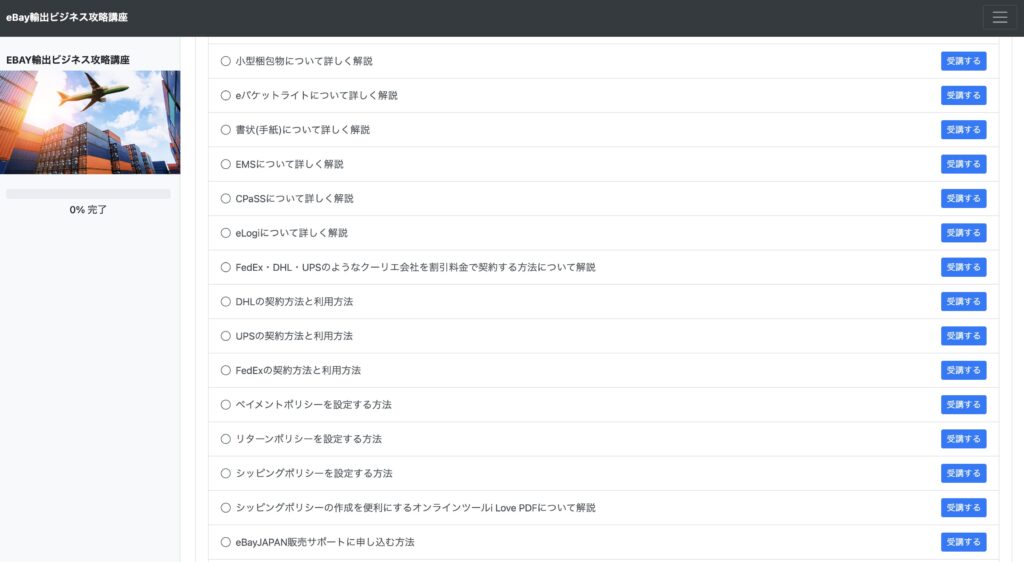
Task: Open lesson eLogiについて詳しく解説
Action: (x=291, y=233)
